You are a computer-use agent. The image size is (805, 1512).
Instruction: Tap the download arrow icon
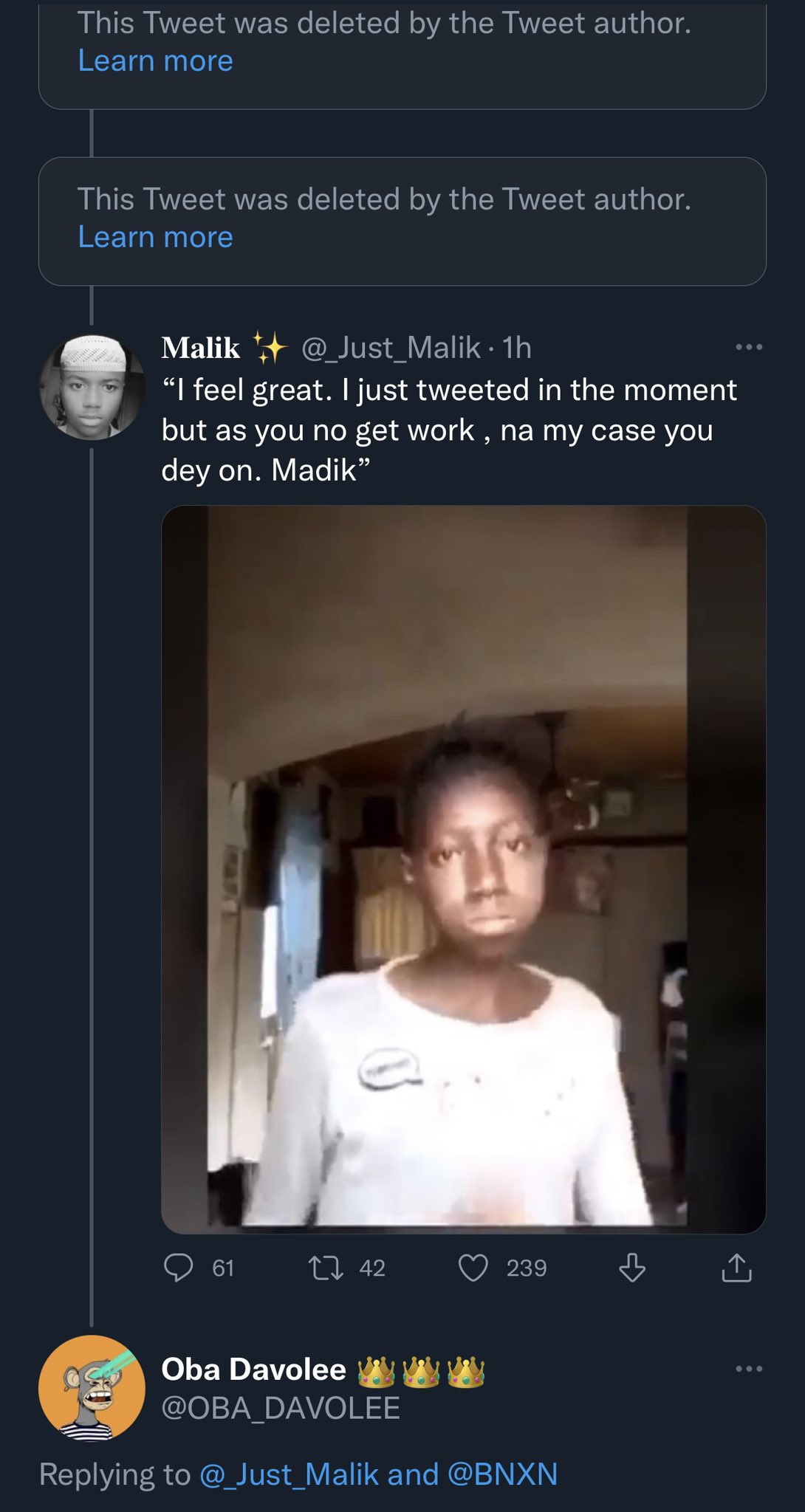tap(631, 1268)
